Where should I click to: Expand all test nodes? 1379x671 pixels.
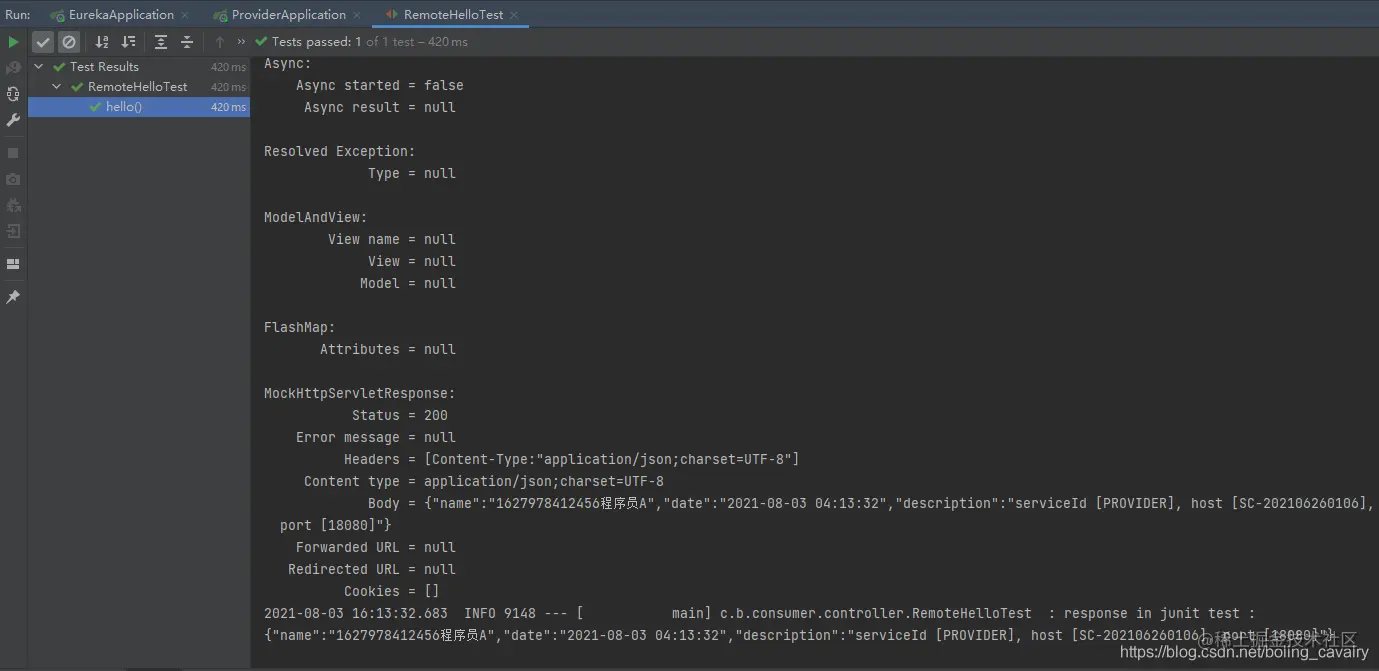pos(161,42)
